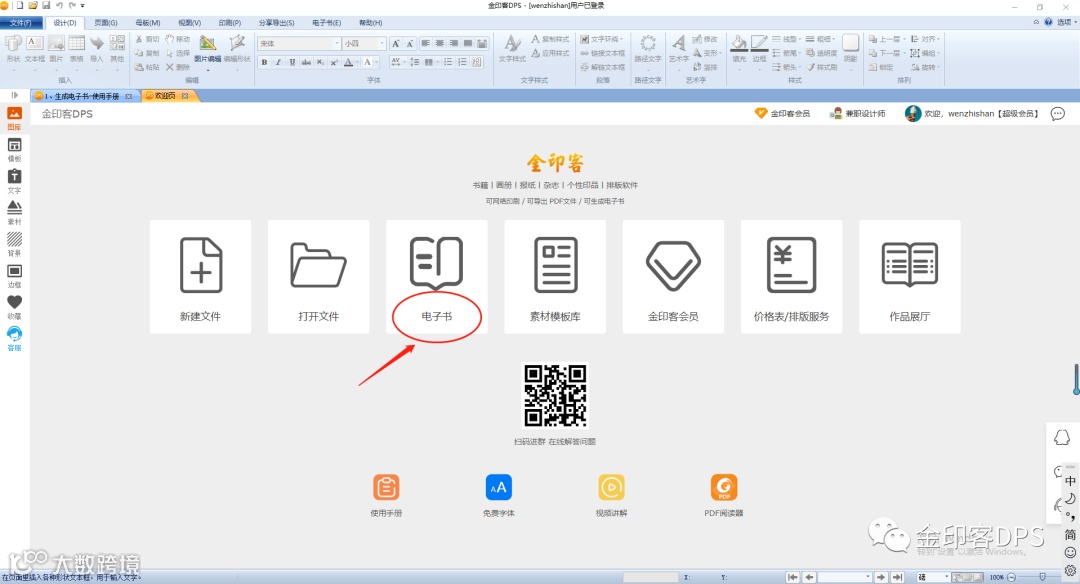
Task: Open the 文件(F) menu
Action: click(21, 23)
